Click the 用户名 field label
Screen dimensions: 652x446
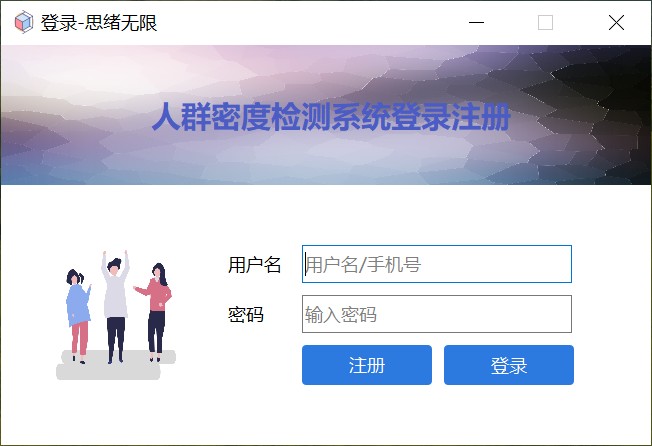coord(254,265)
